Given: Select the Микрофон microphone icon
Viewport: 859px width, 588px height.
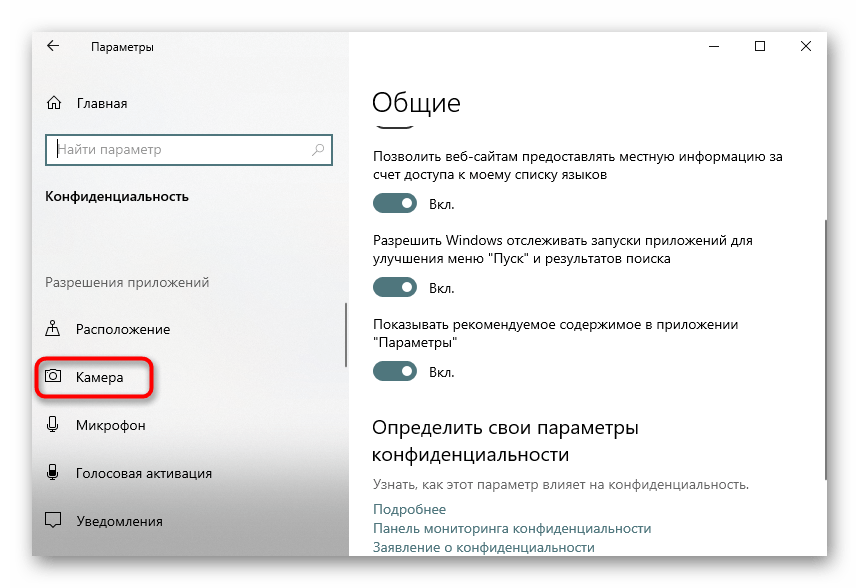Looking at the screenshot, I should 53,425.
